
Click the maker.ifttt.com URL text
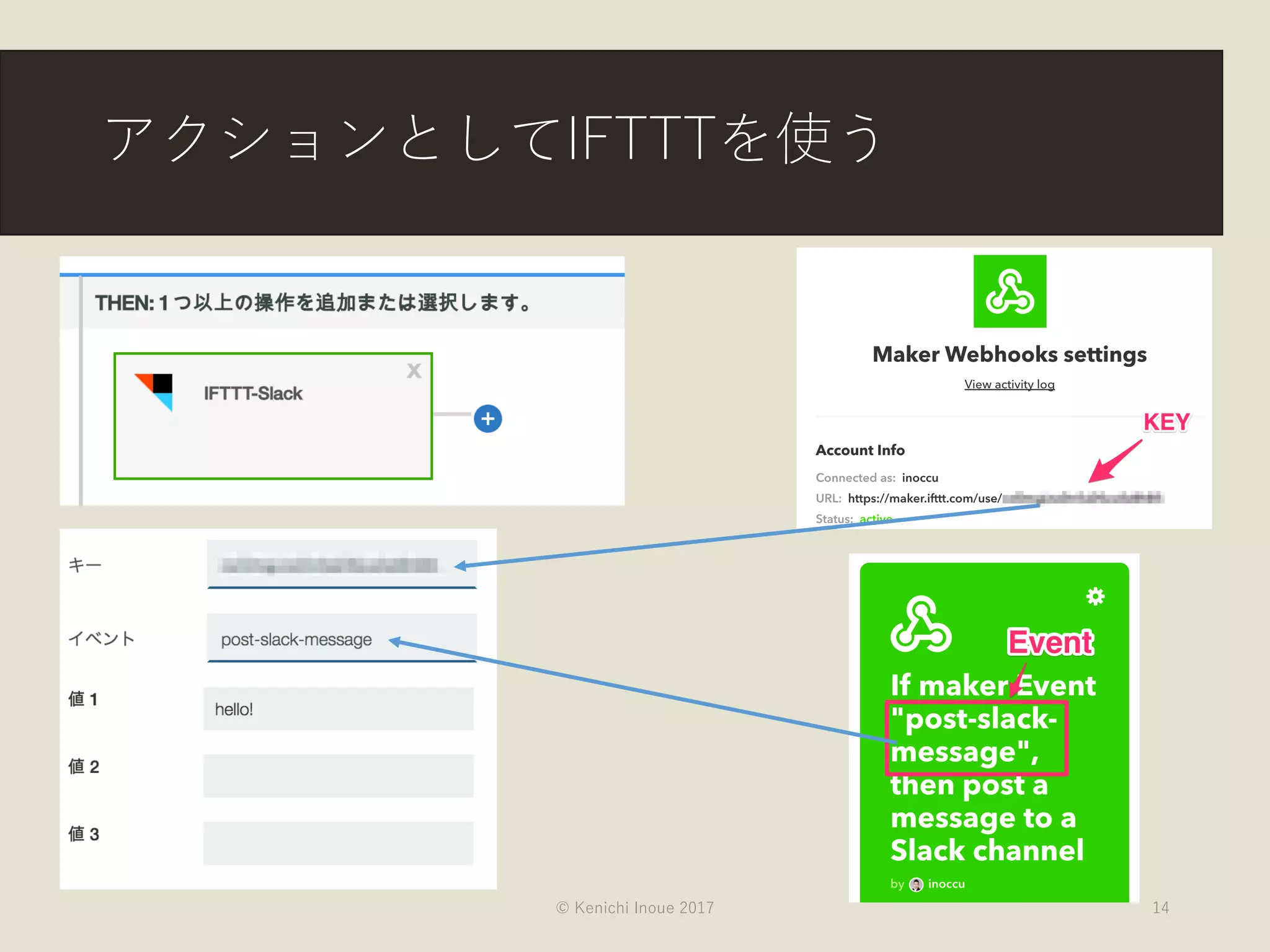point(925,498)
